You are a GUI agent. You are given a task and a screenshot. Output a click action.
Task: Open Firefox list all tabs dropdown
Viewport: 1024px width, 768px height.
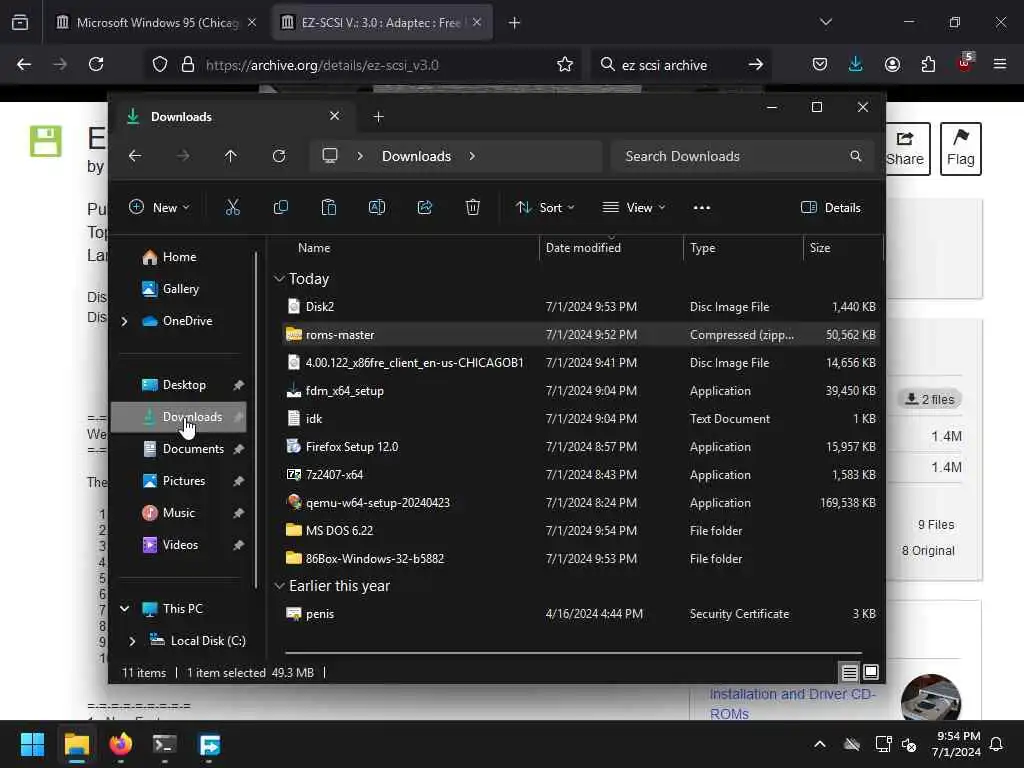click(x=826, y=22)
